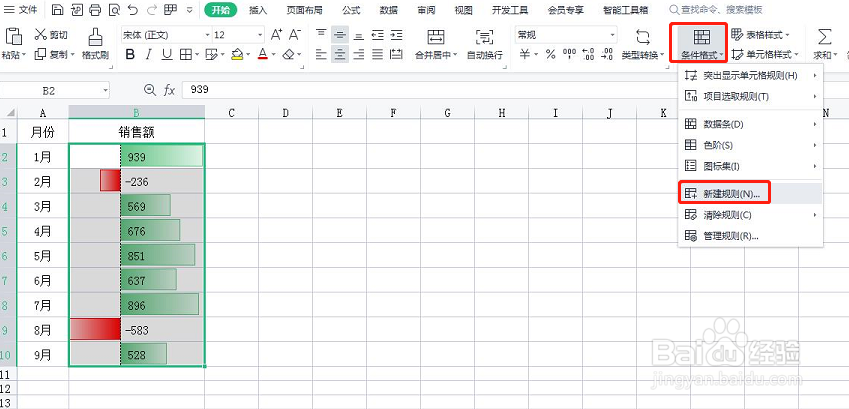Switch to 页面布局 (Page Layout) tab
The height and width of the screenshot is (409, 849).
[305, 10]
